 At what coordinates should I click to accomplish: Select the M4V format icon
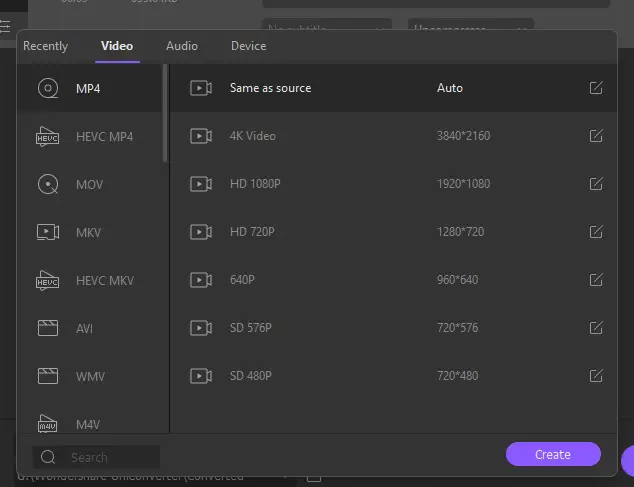48,424
